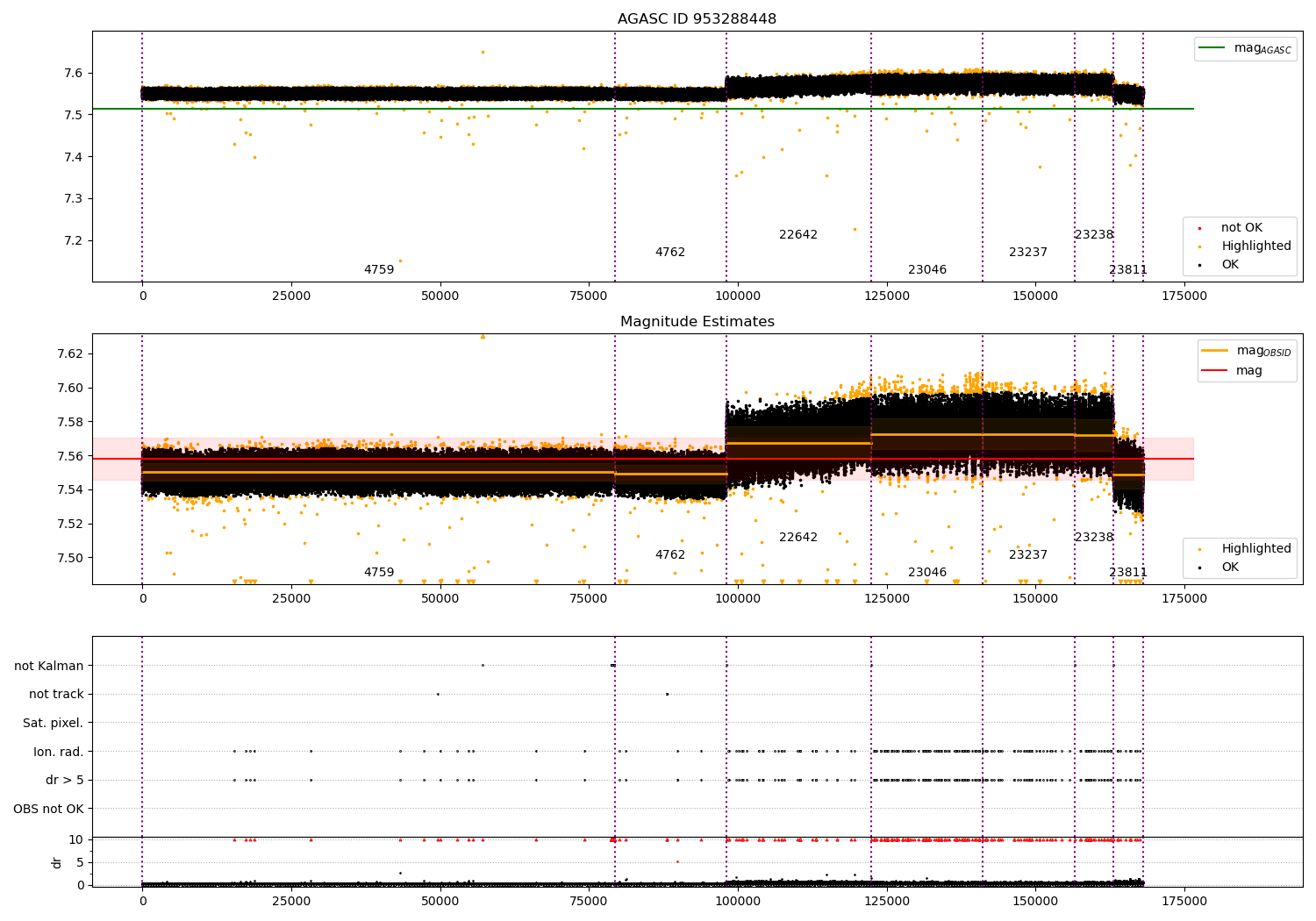Click the "Sat. pixel." row label
Image resolution: width=1316 pixels, height=921 pixels.
coord(54,724)
